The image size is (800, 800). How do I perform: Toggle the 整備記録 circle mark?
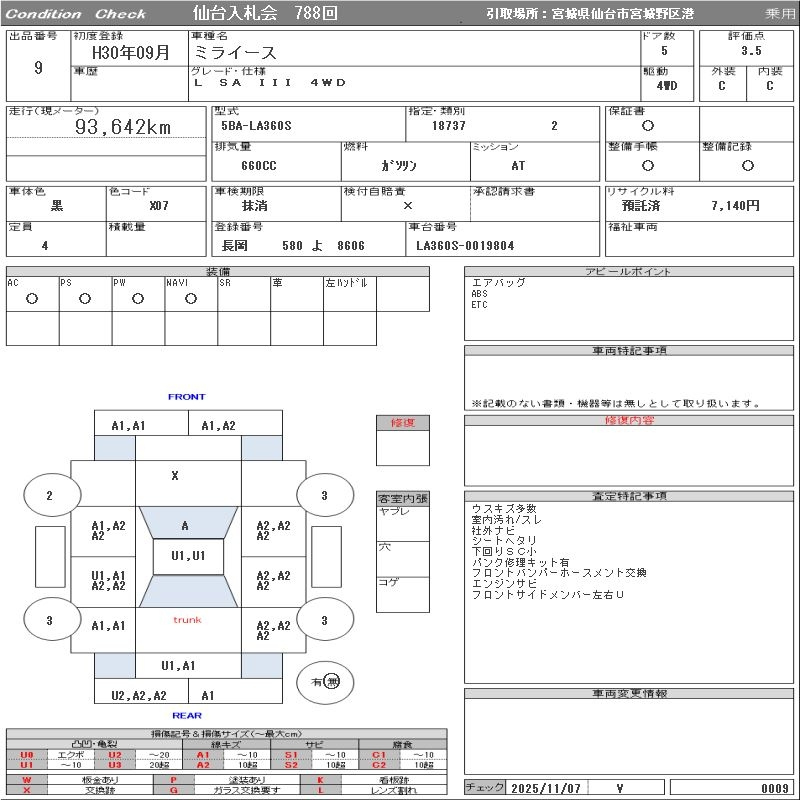(x=746, y=165)
